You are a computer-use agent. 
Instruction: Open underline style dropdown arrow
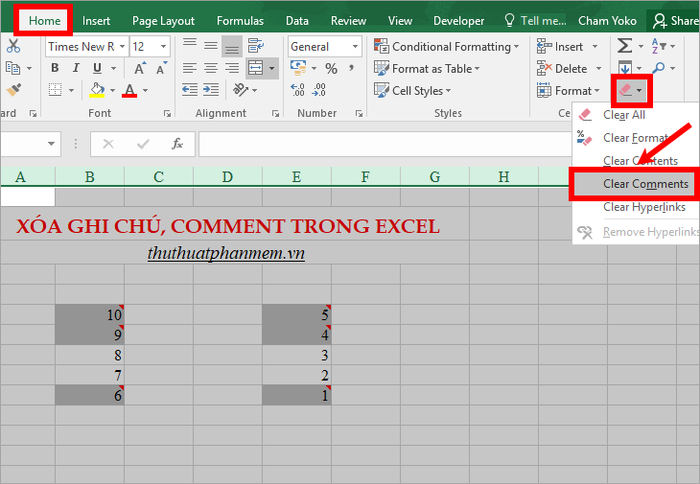point(113,68)
